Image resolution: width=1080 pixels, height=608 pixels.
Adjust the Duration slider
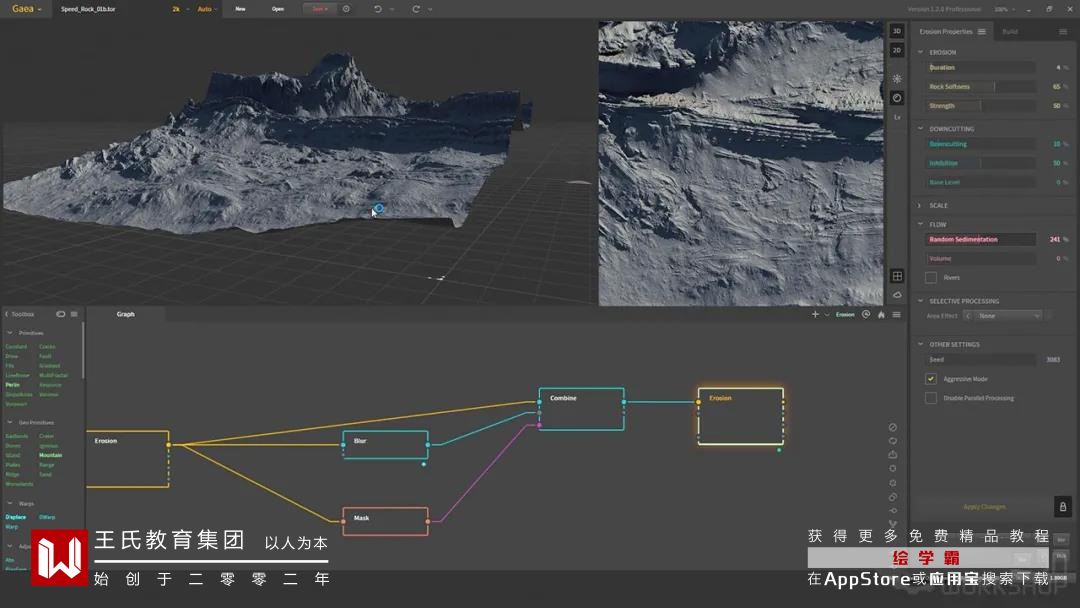(979, 67)
